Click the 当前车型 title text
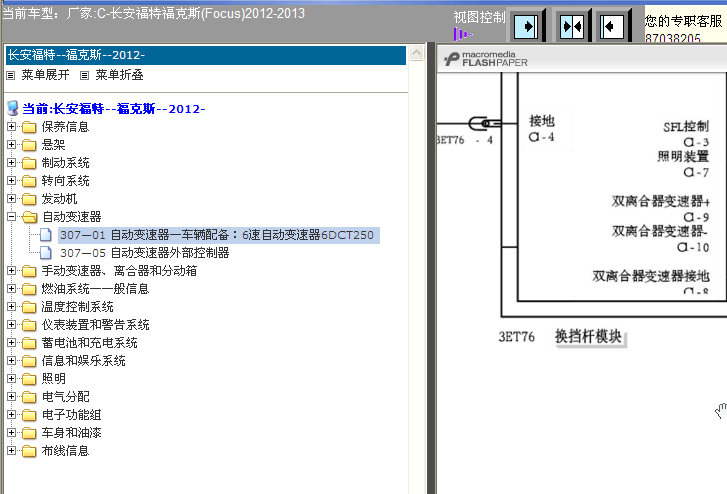The height and width of the screenshot is (494, 727). point(153,13)
